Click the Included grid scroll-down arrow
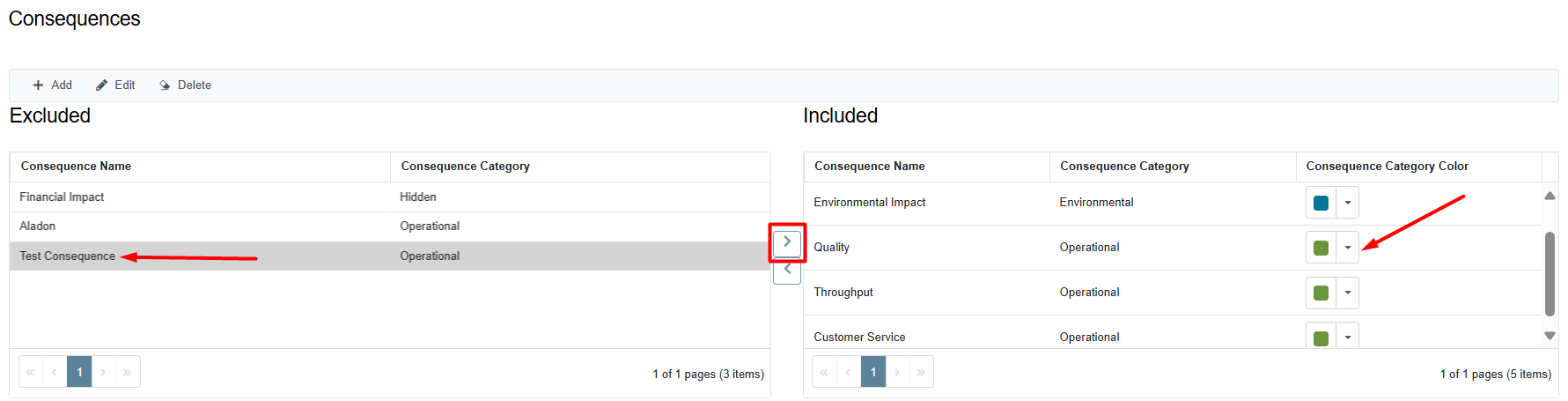The height and width of the screenshot is (401, 1568). (x=1550, y=336)
